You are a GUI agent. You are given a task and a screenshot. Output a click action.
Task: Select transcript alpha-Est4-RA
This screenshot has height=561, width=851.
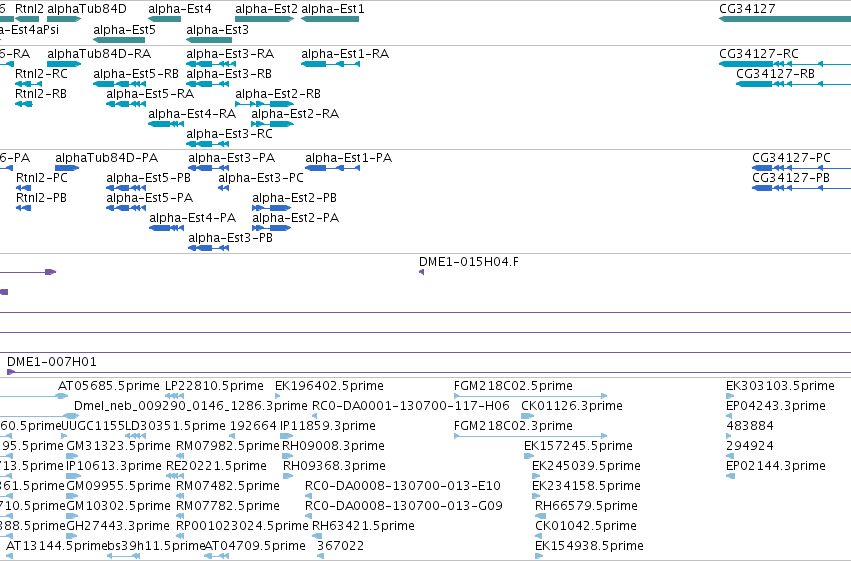coord(192,114)
